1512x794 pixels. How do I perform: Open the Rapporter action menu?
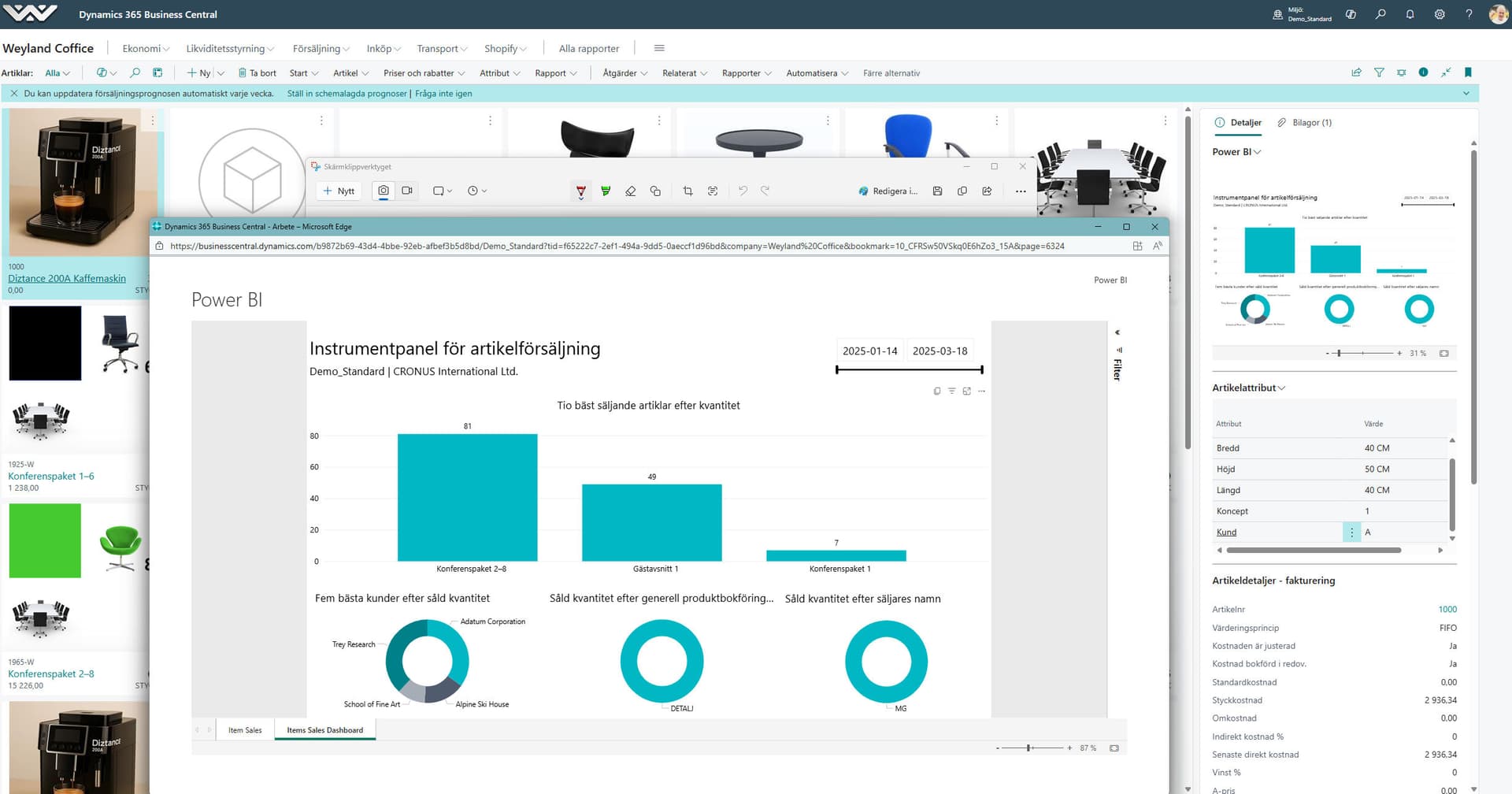[x=747, y=72]
